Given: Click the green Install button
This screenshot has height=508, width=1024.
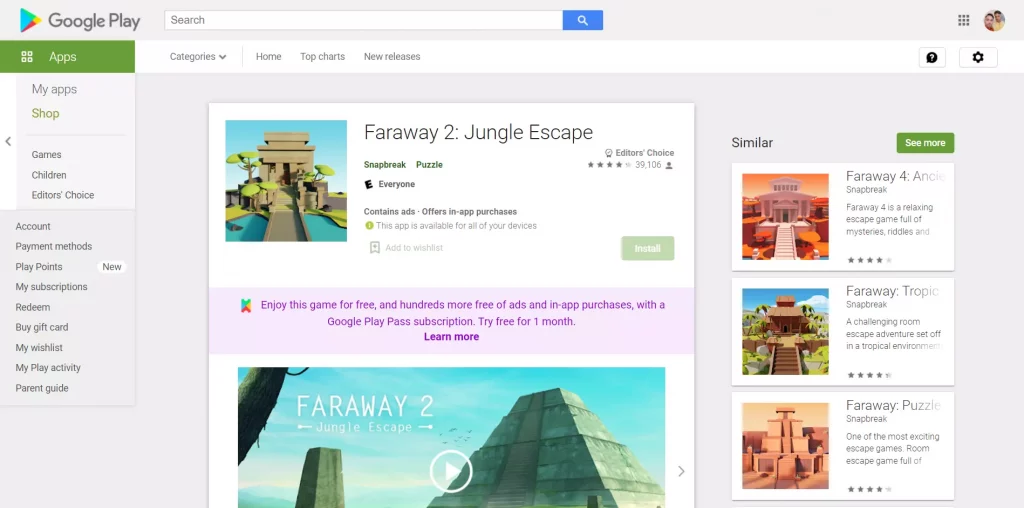Looking at the screenshot, I should [x=647, y=248].
